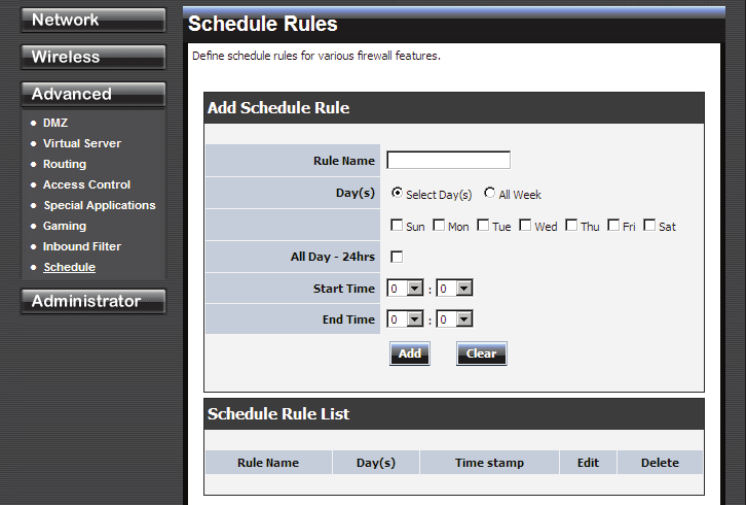Tick the Wed day checkbox
This screenshot has width=746, height=505.
[525, 225]
